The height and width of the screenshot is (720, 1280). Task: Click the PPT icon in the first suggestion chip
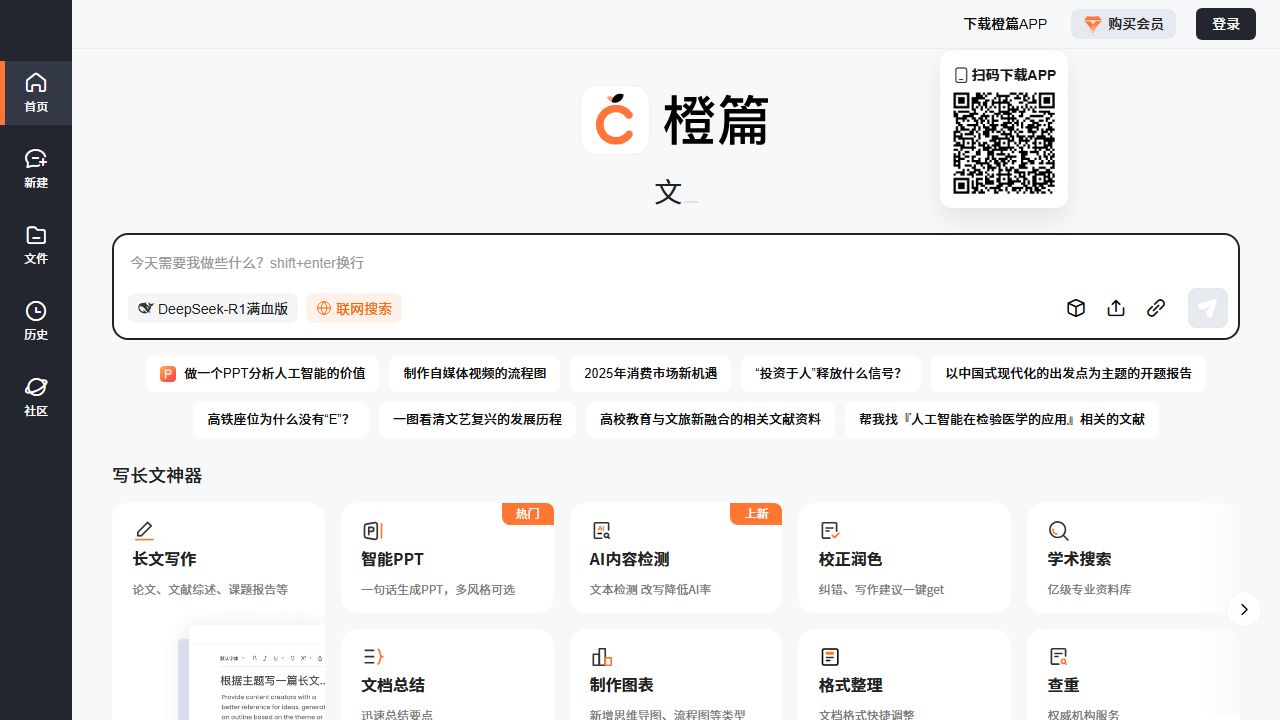tap(168, 373)
